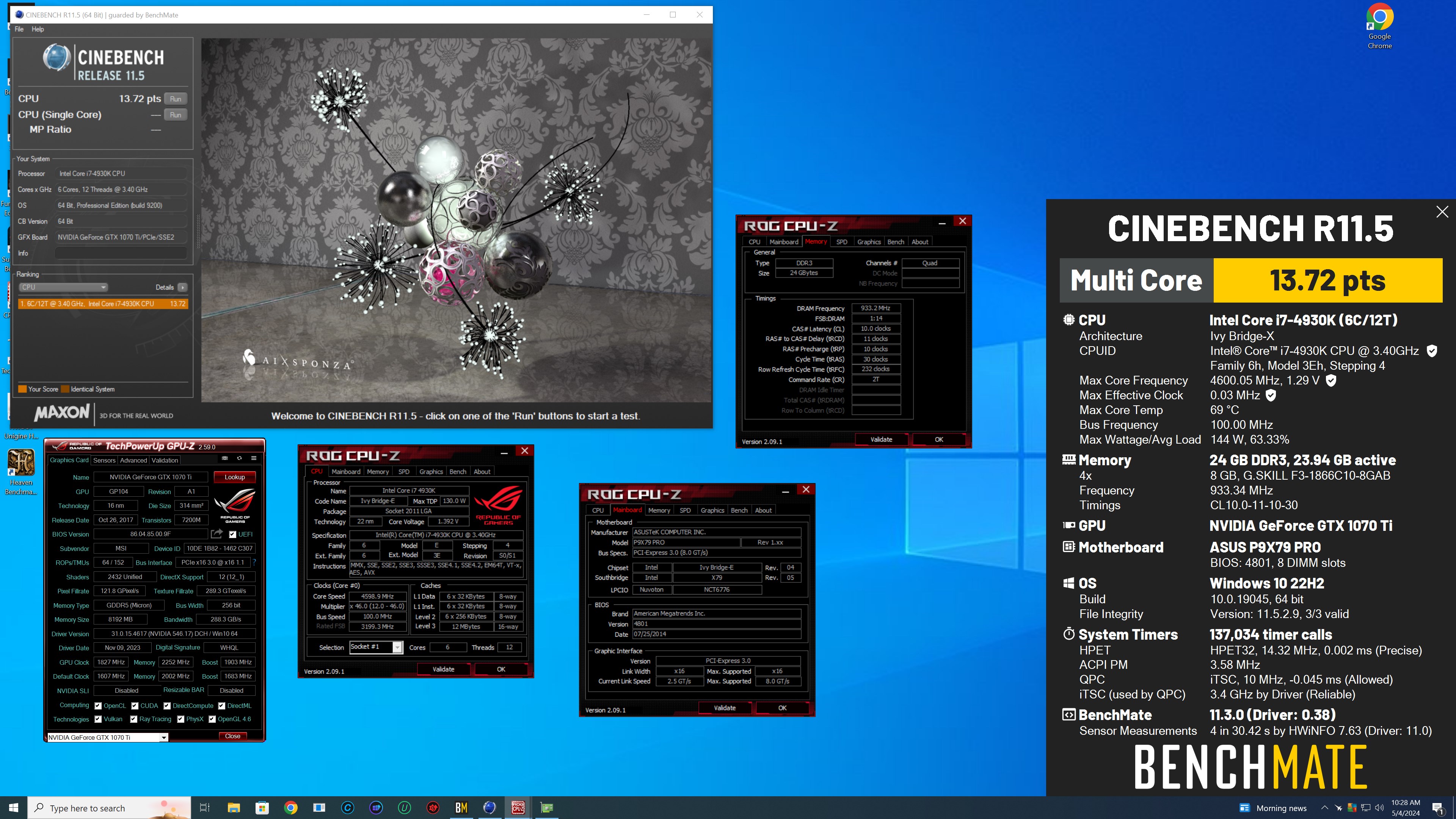Image resolution: width=1456 pixels, height=819 pixels.
Task: Click the green U circle taskbar icon
Action: [x=404, y=808]
